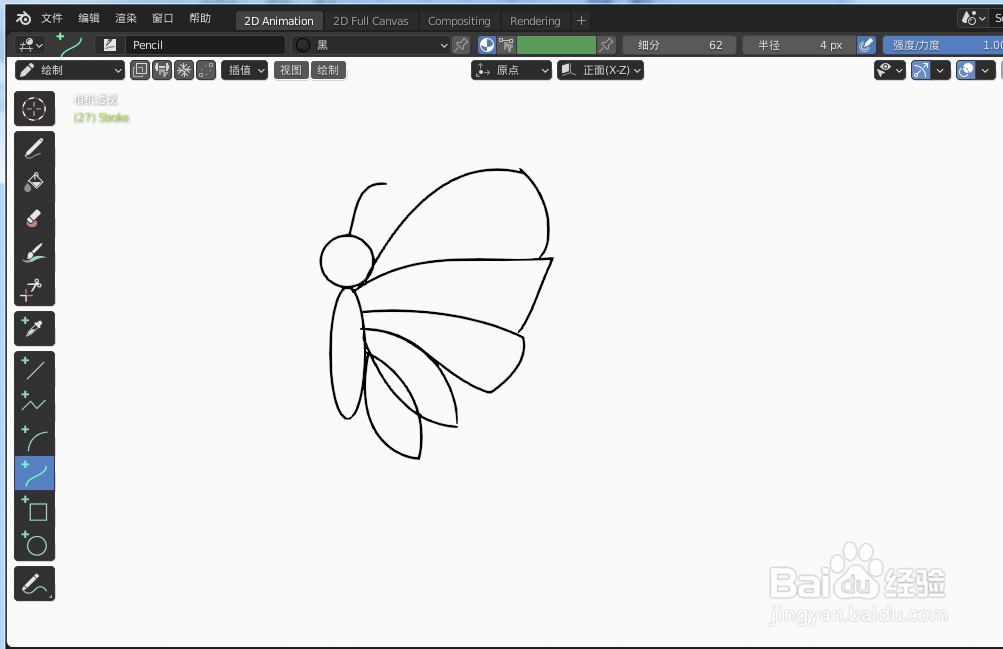1003x649 pixels.
Task: Switch to 2D Full Canvas workspace tab
Action: (x=370, y=20)
